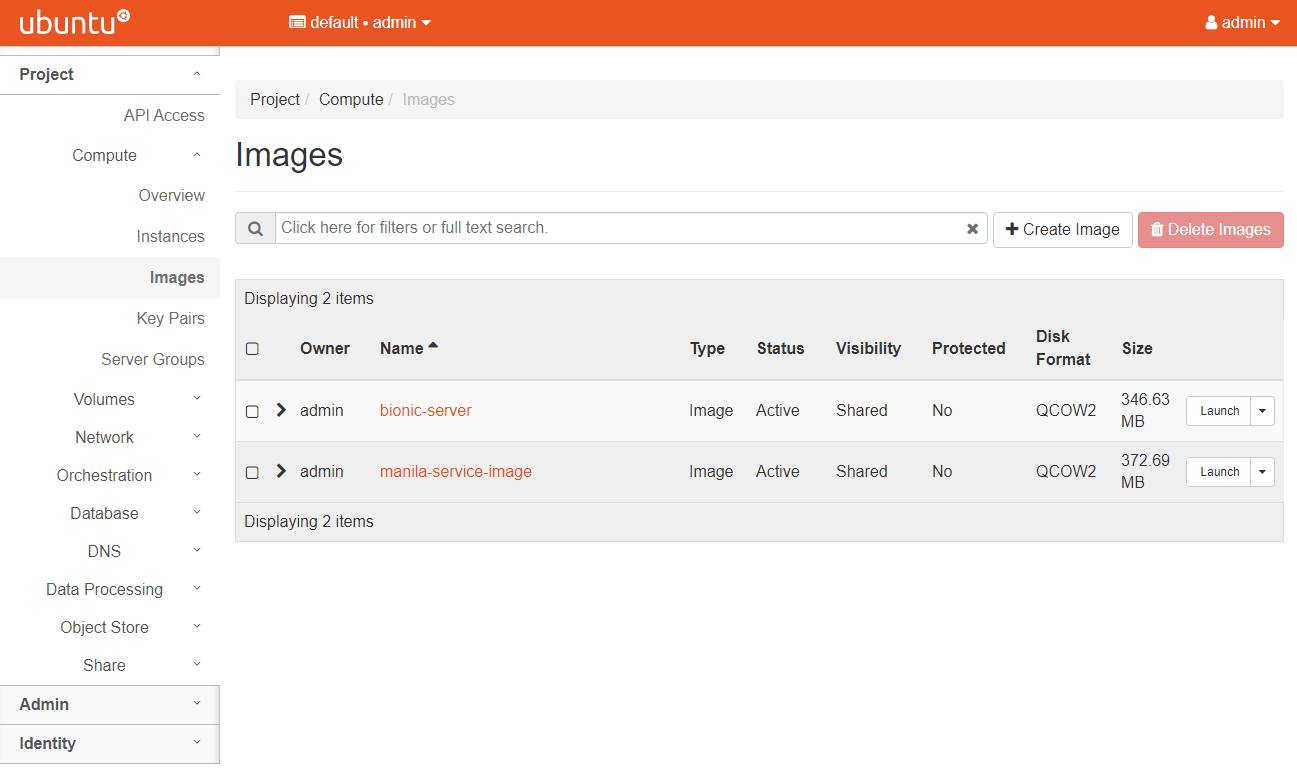1297x775 pixels.
Task: Click the search magnifier icon
Action: [255, 228]
